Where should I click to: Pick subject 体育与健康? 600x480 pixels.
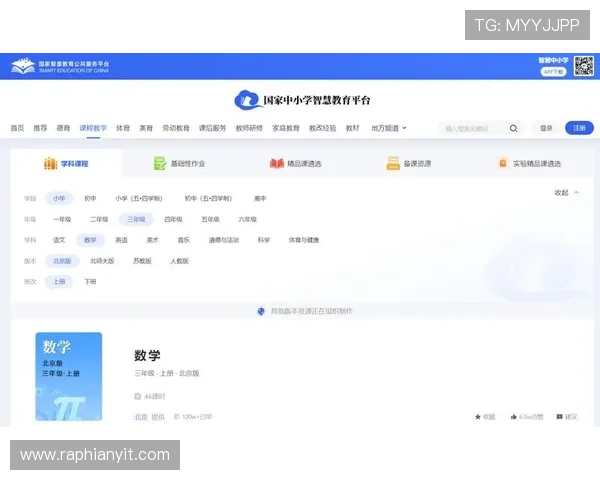coord(304,240)
